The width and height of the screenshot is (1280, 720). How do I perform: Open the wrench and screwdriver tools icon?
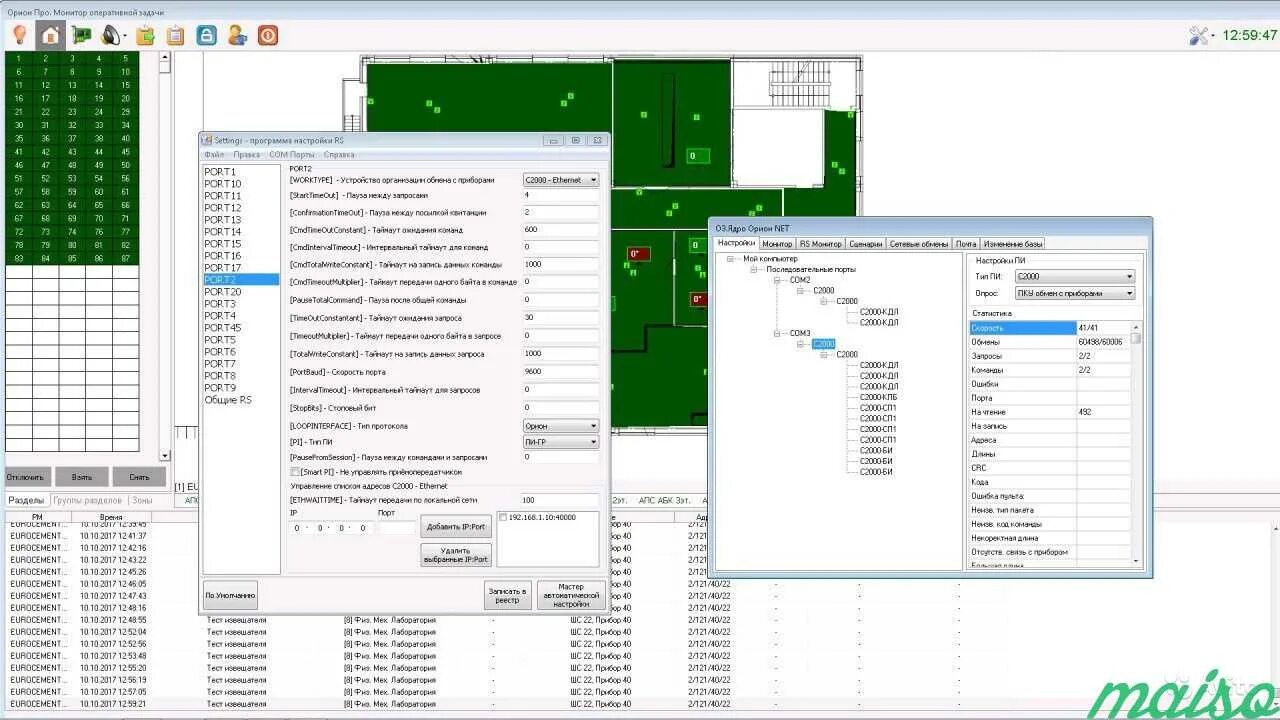[x=1199, y=35]
